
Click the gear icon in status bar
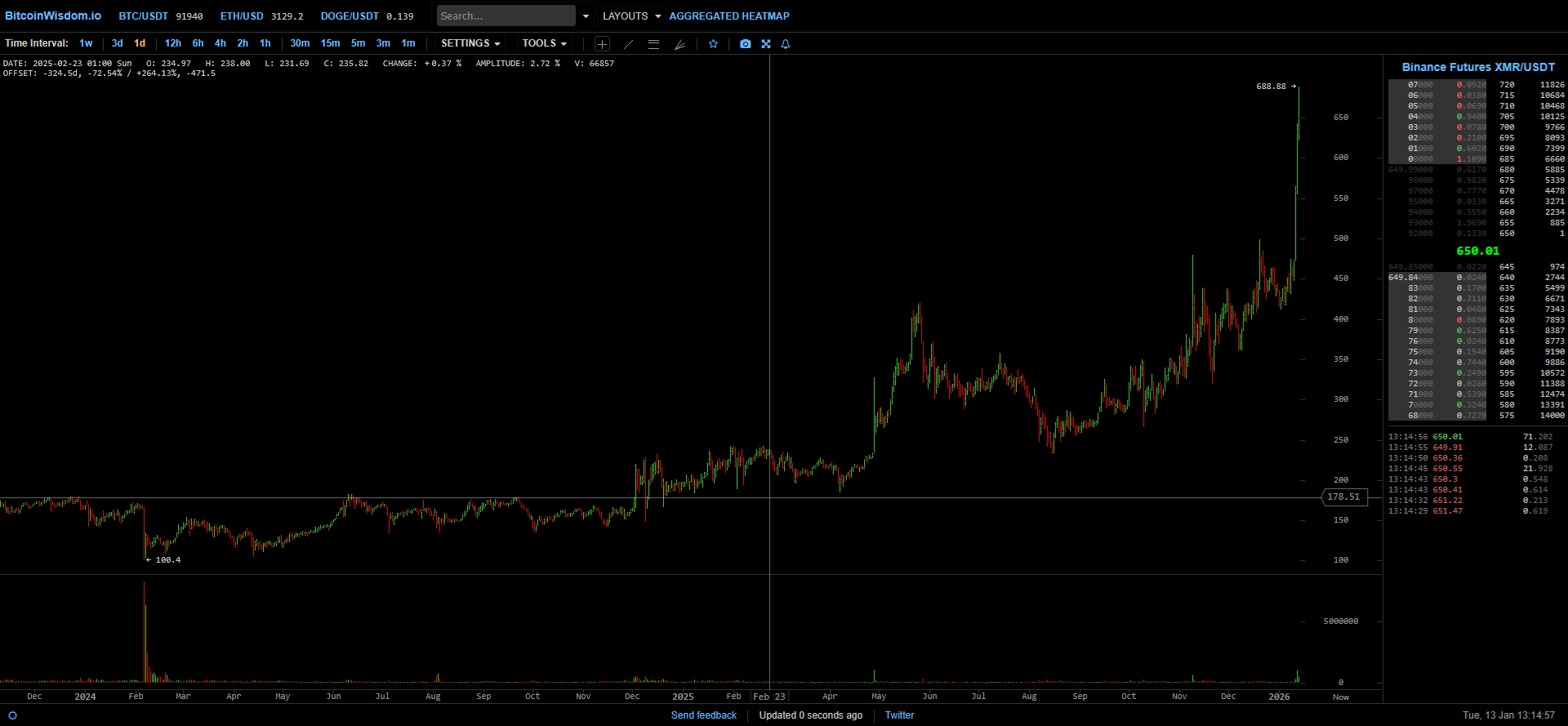click(x=12, y=715)
